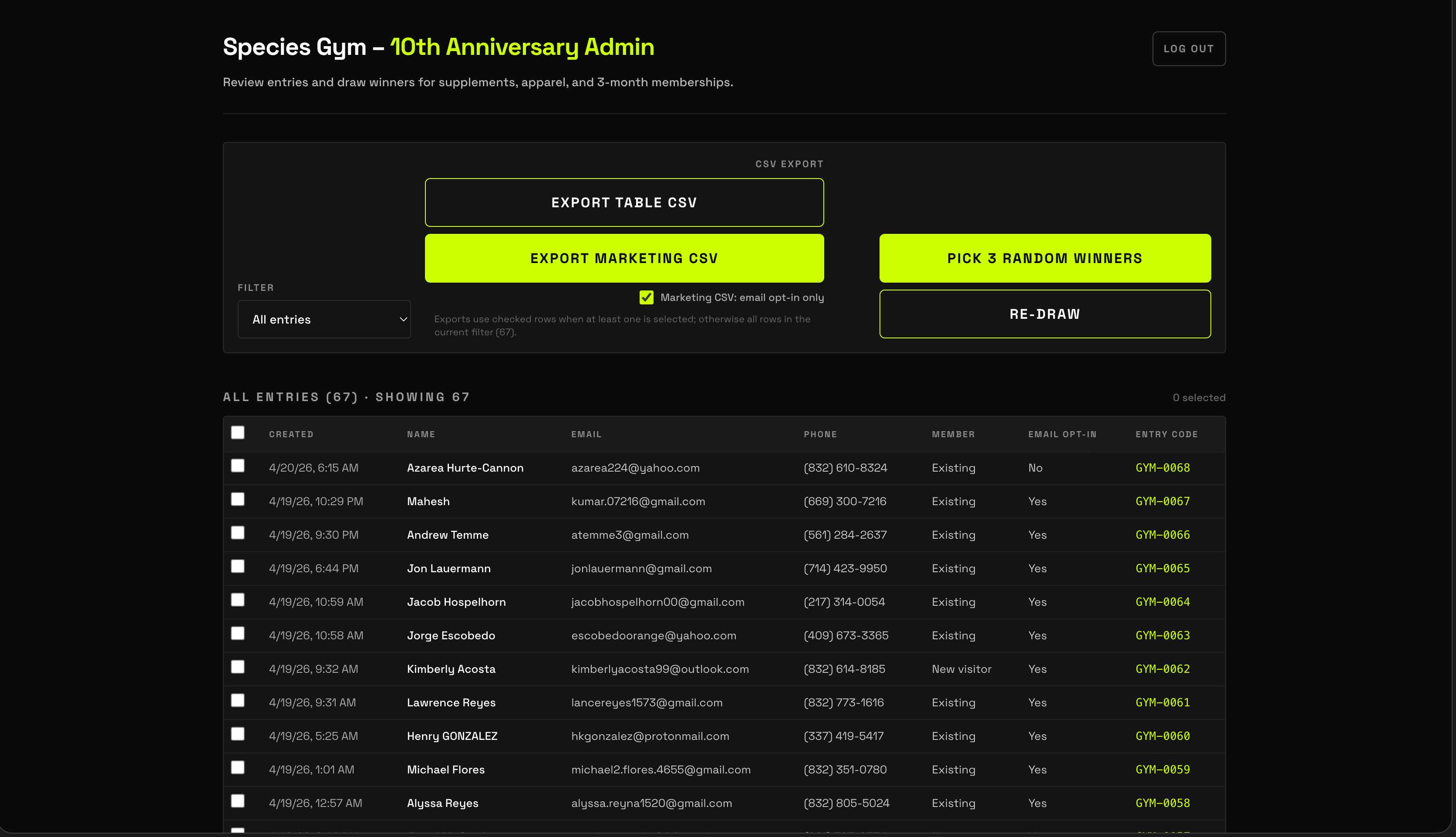Select the Mahesh row checkbox
1456x837 pixels.
pos(237,499)
